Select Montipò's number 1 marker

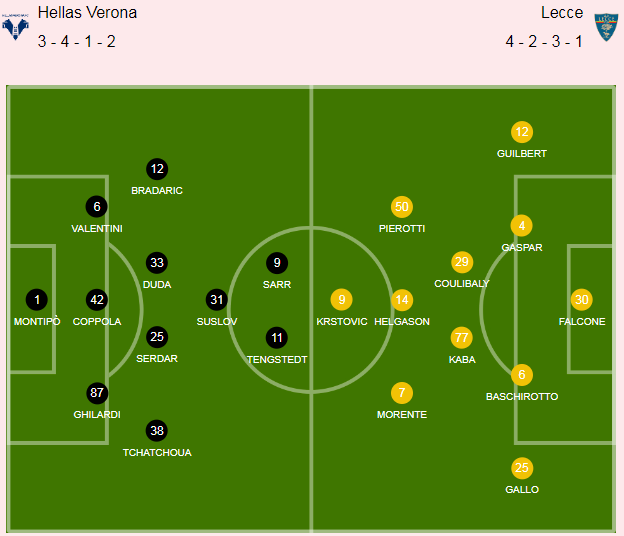37,300
